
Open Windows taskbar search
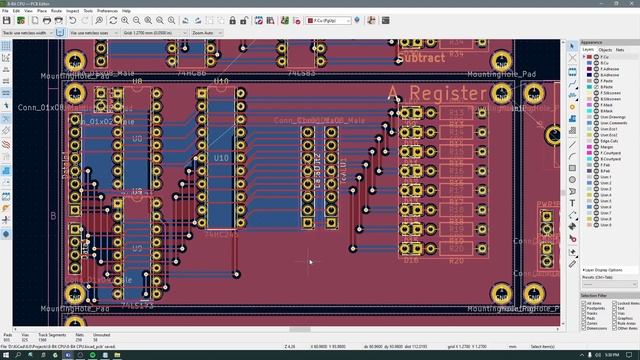[18, 355]
